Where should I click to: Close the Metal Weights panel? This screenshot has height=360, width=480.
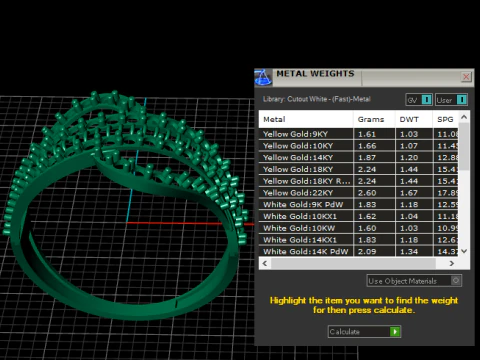coord(466,77)
